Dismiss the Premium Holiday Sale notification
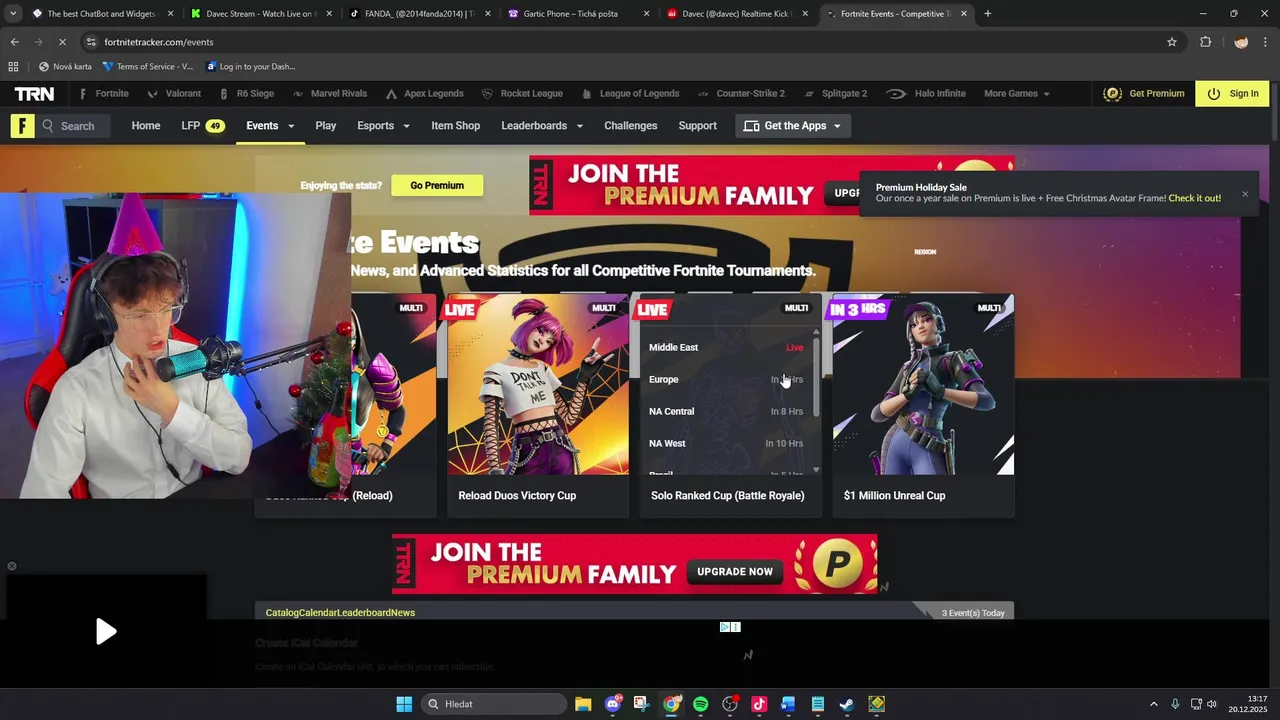 (x=1245, y=194)
